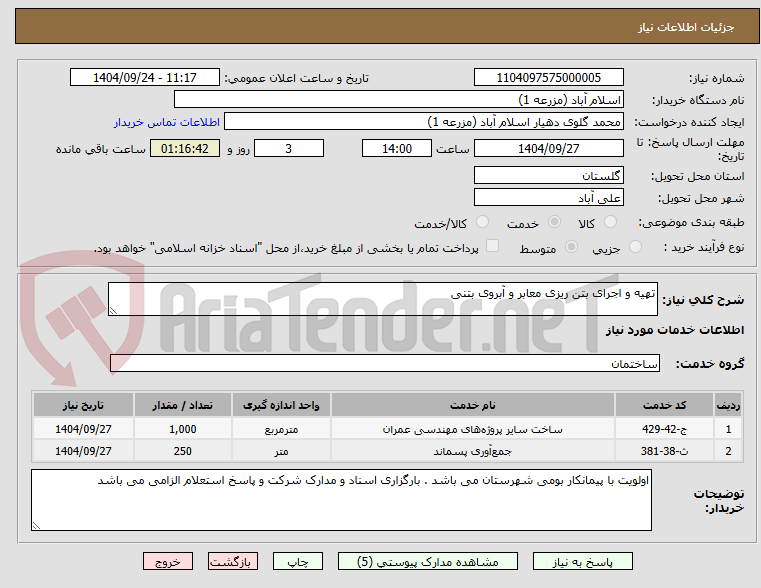This screenshot has width=761, height=588.
Task: Click ساخت سایر پروژه‌های مهندسی عمران cell
Action: [x=472, y=429]
